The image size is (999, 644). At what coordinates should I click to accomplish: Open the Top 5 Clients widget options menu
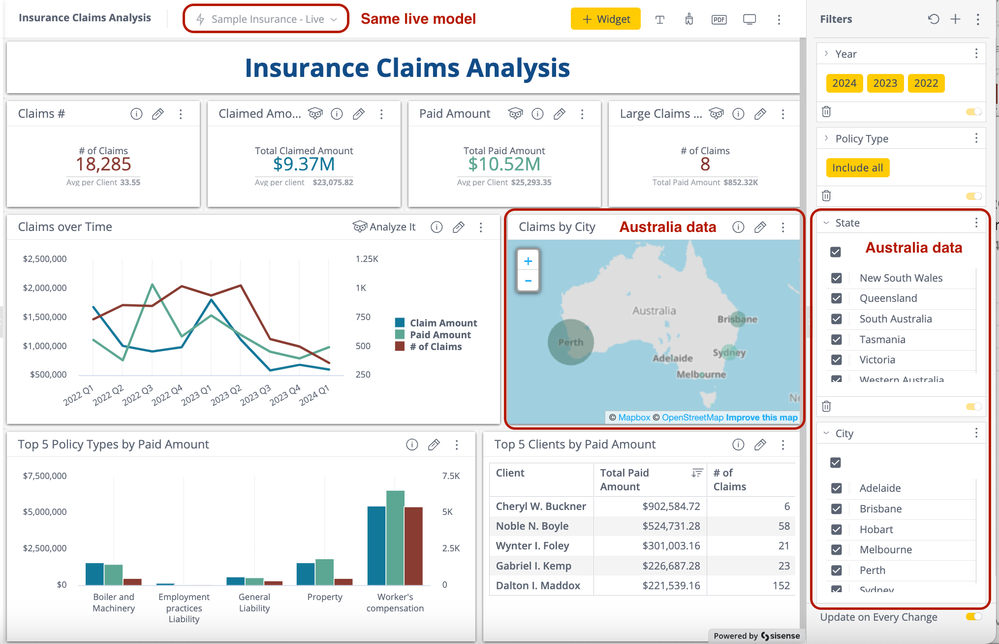point(783,445)
